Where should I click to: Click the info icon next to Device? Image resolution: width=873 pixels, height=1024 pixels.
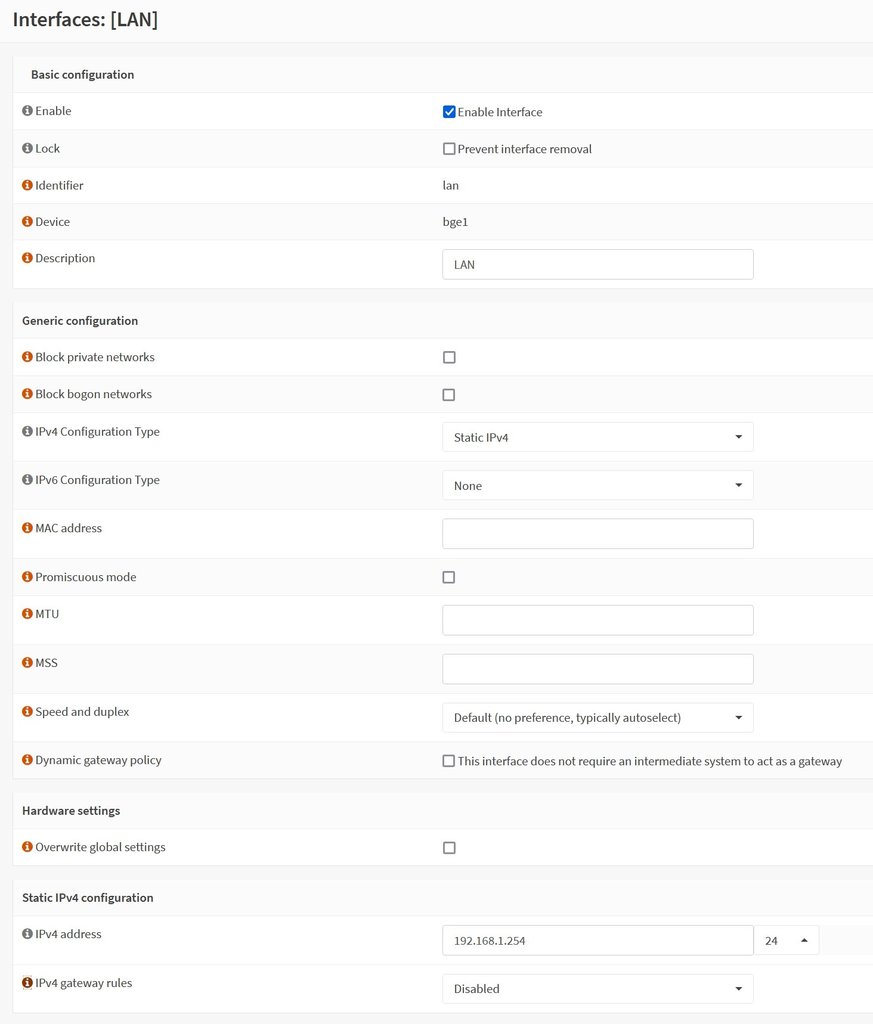[x=27, y=221]
